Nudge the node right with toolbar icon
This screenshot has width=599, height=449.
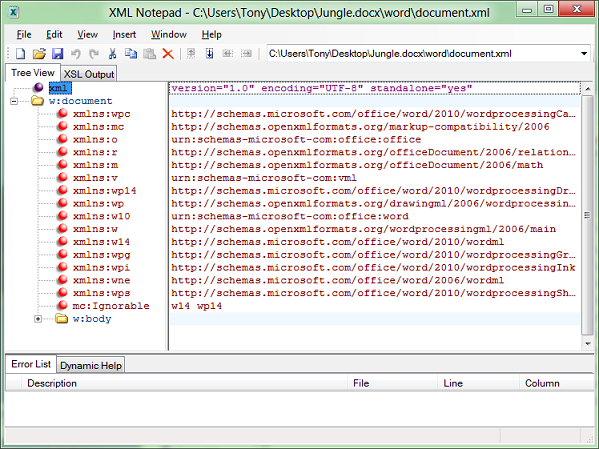click(x=246, y=54)
